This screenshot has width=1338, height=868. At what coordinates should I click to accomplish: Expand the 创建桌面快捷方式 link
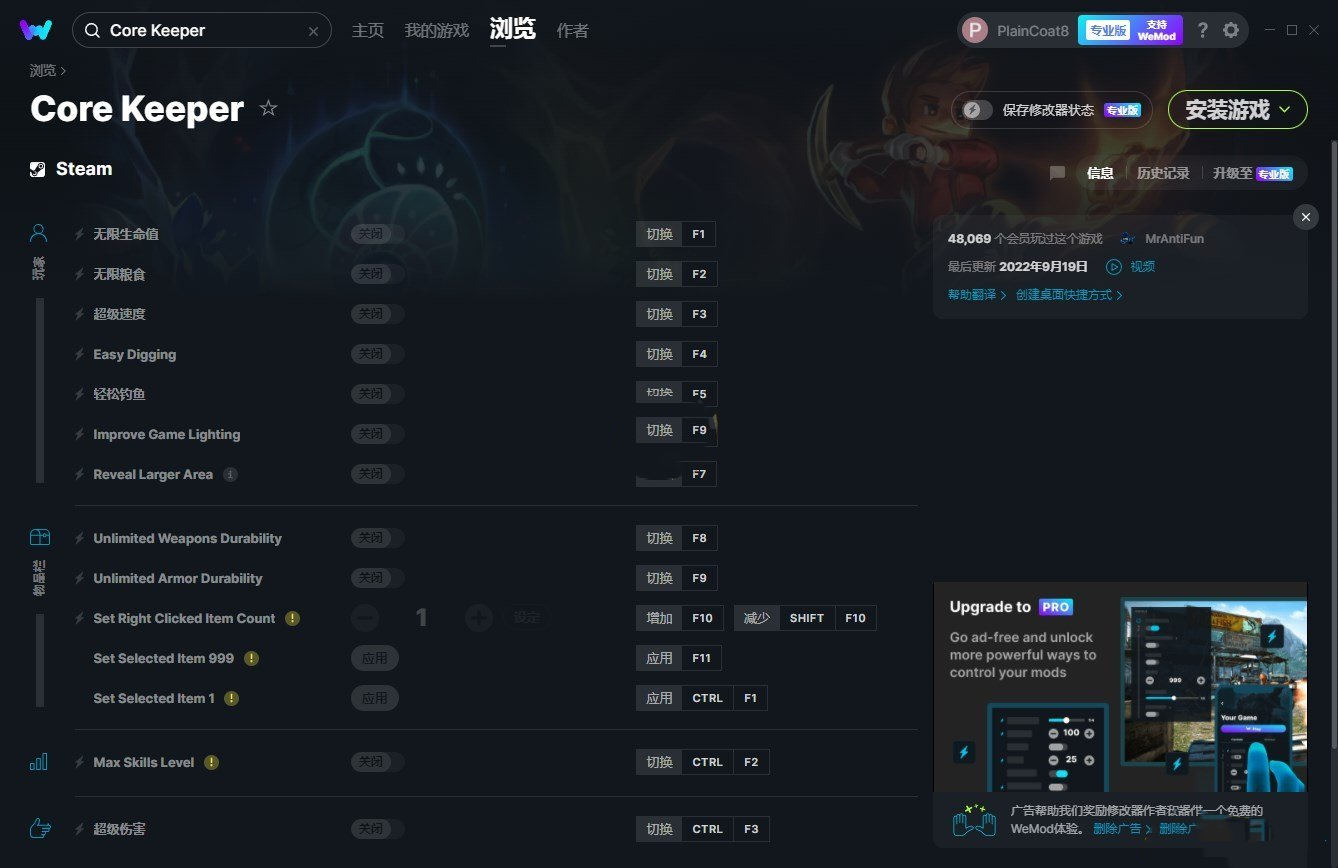[1069, 295]
